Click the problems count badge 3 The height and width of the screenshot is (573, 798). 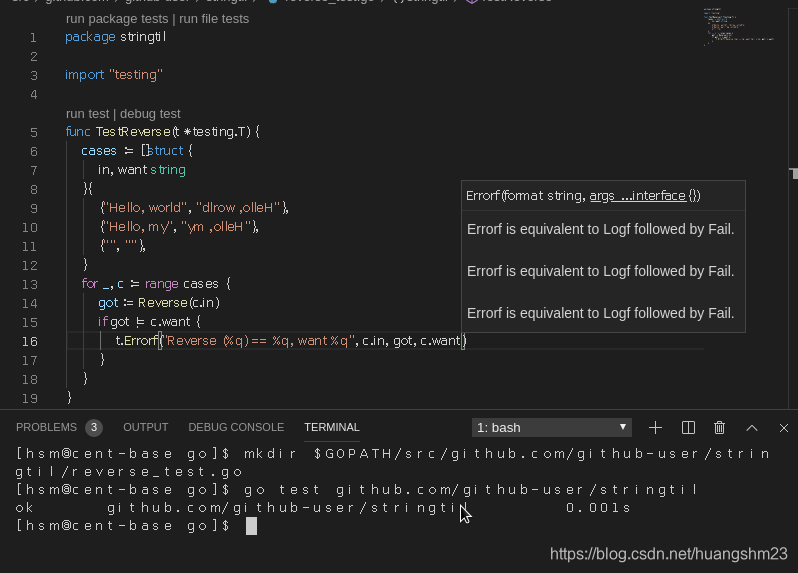click(x=94, y=427)
